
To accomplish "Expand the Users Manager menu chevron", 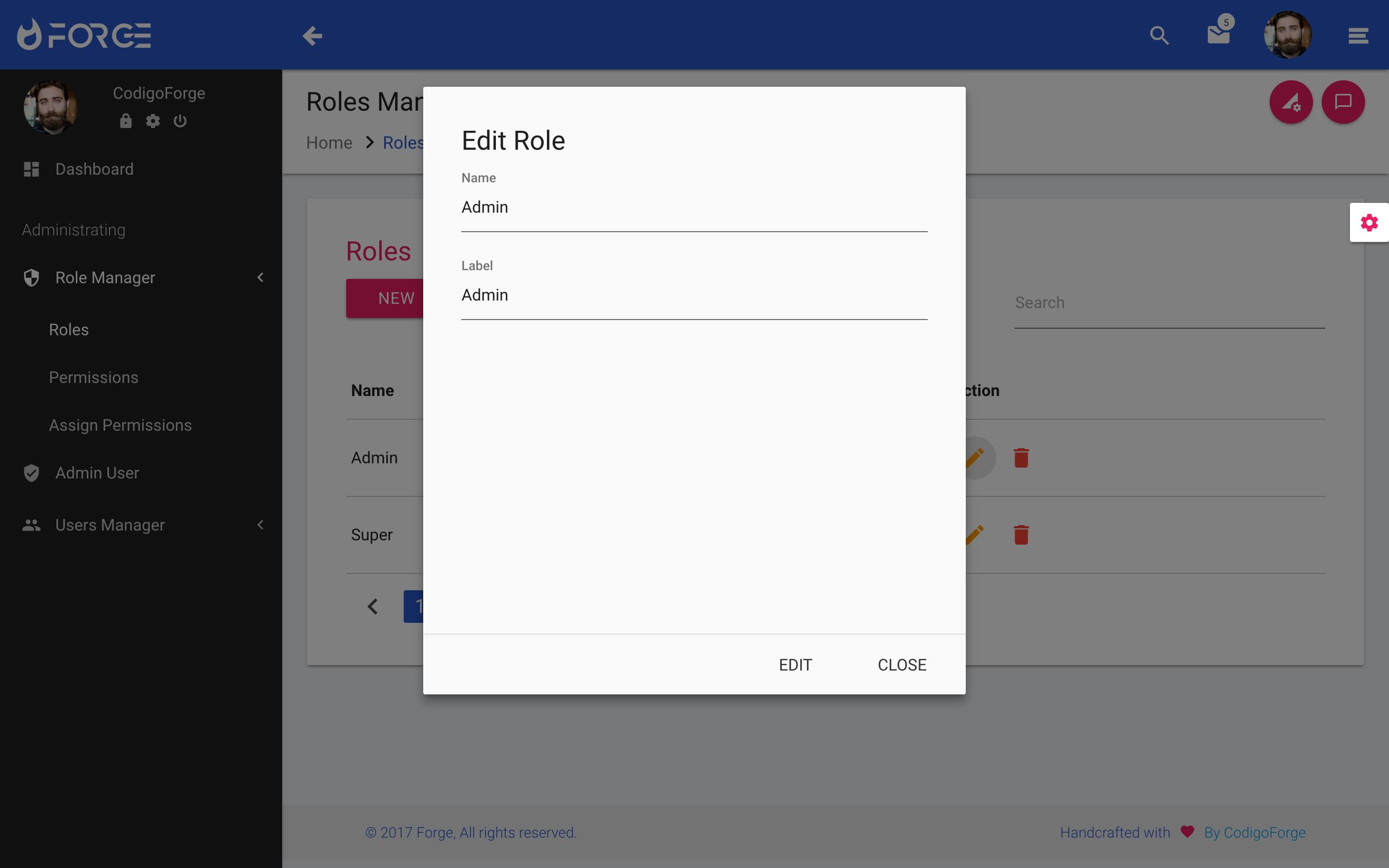I will pos(260,525).
